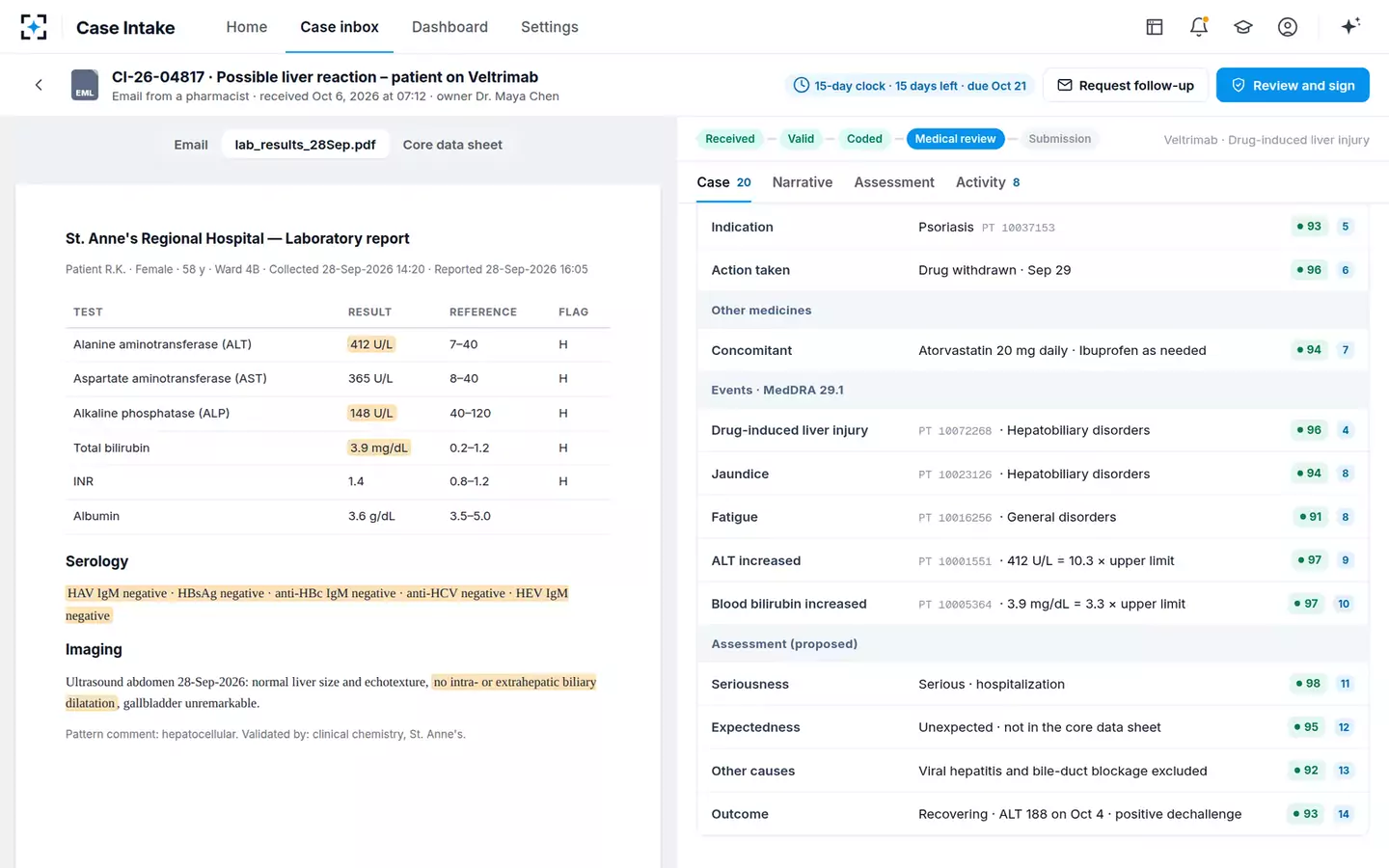The image size is (1389, 868).
Task: Open the Assessment tab
Action: click(894, 182)
